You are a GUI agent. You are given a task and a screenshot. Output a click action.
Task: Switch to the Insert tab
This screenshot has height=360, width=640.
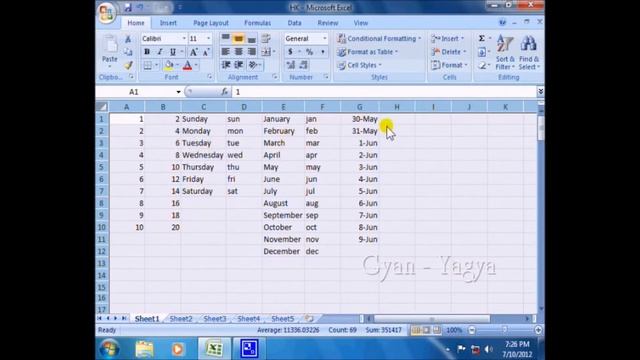point(168,23)
